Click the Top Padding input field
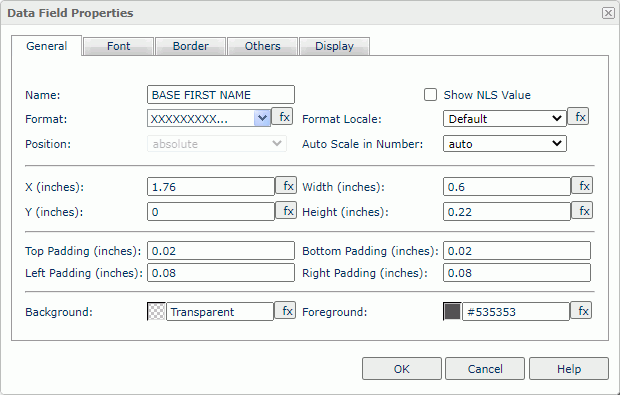620x395 pixels. 221,251
